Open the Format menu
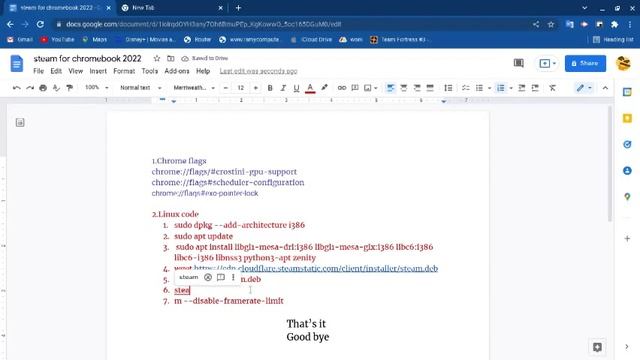This screenshot has height=360, width=640. point(124,71)
